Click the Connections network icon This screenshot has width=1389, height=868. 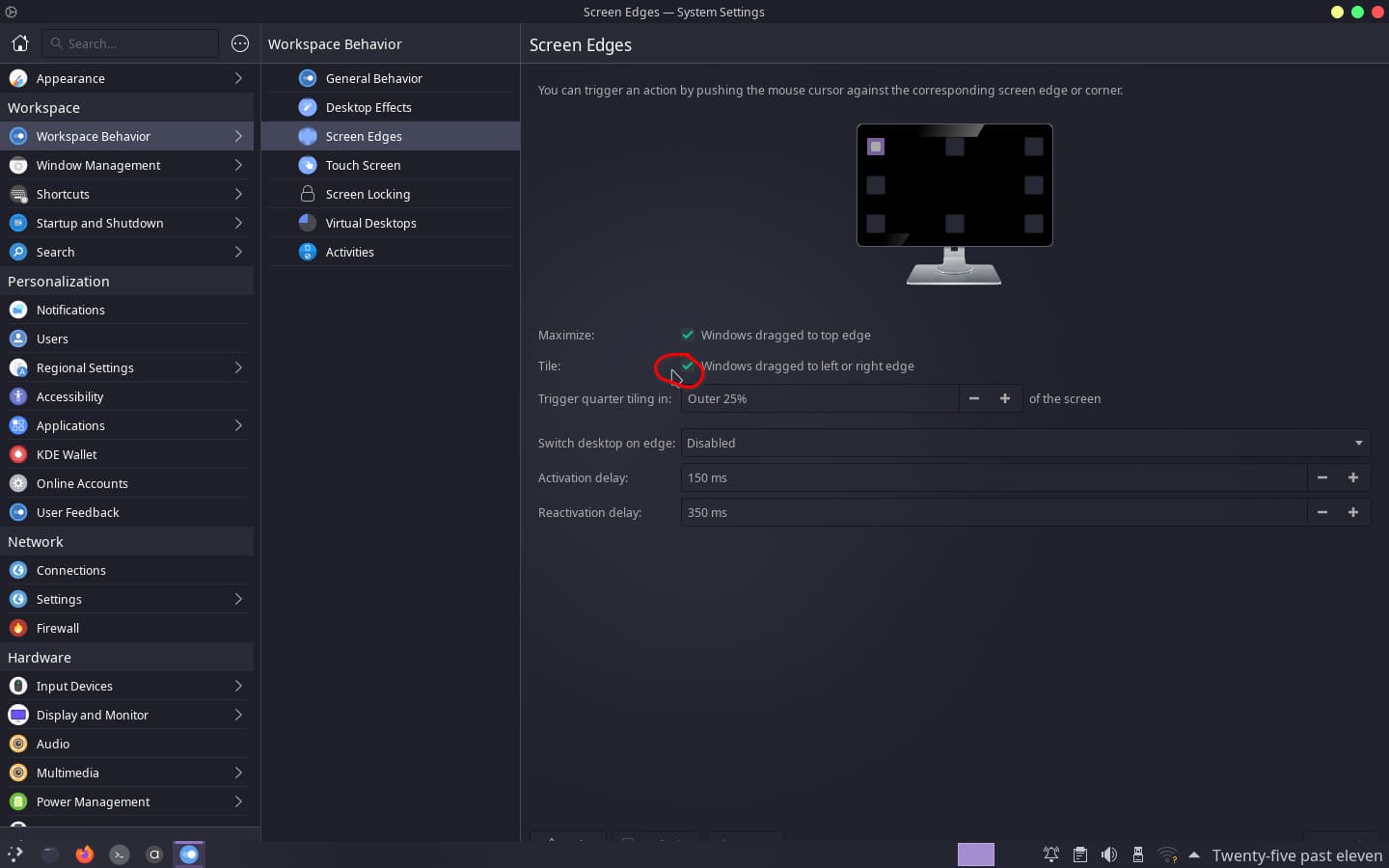[18, 570]
